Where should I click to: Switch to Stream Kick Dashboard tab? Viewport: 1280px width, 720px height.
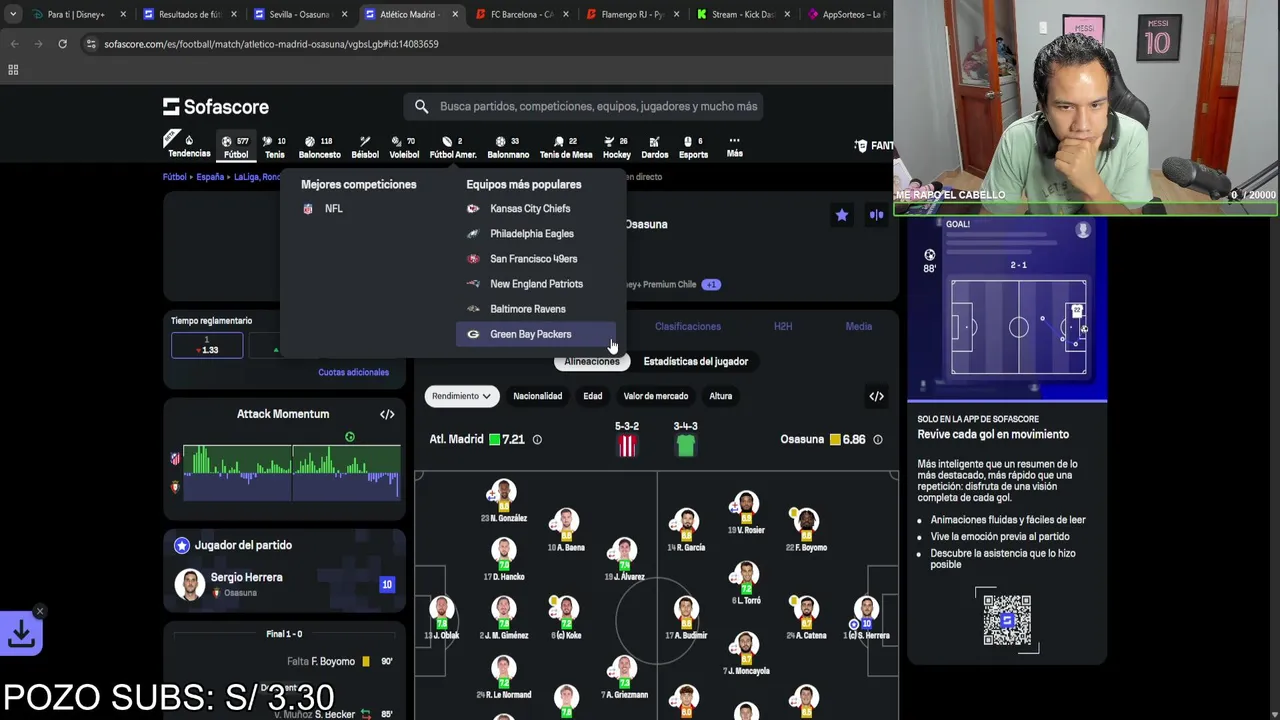click(x=743, y=14)
